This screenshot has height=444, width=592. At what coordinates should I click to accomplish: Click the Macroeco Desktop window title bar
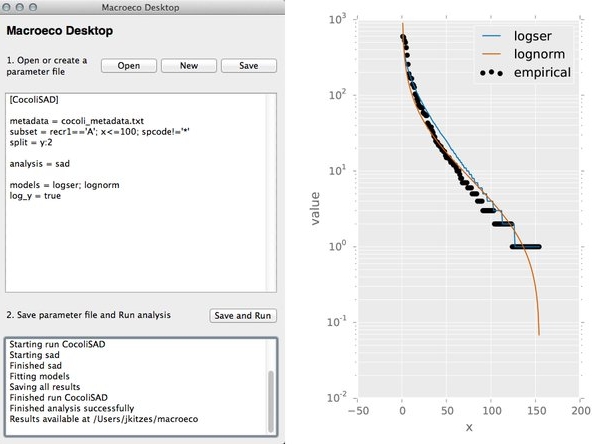click(x=142, y=7)
